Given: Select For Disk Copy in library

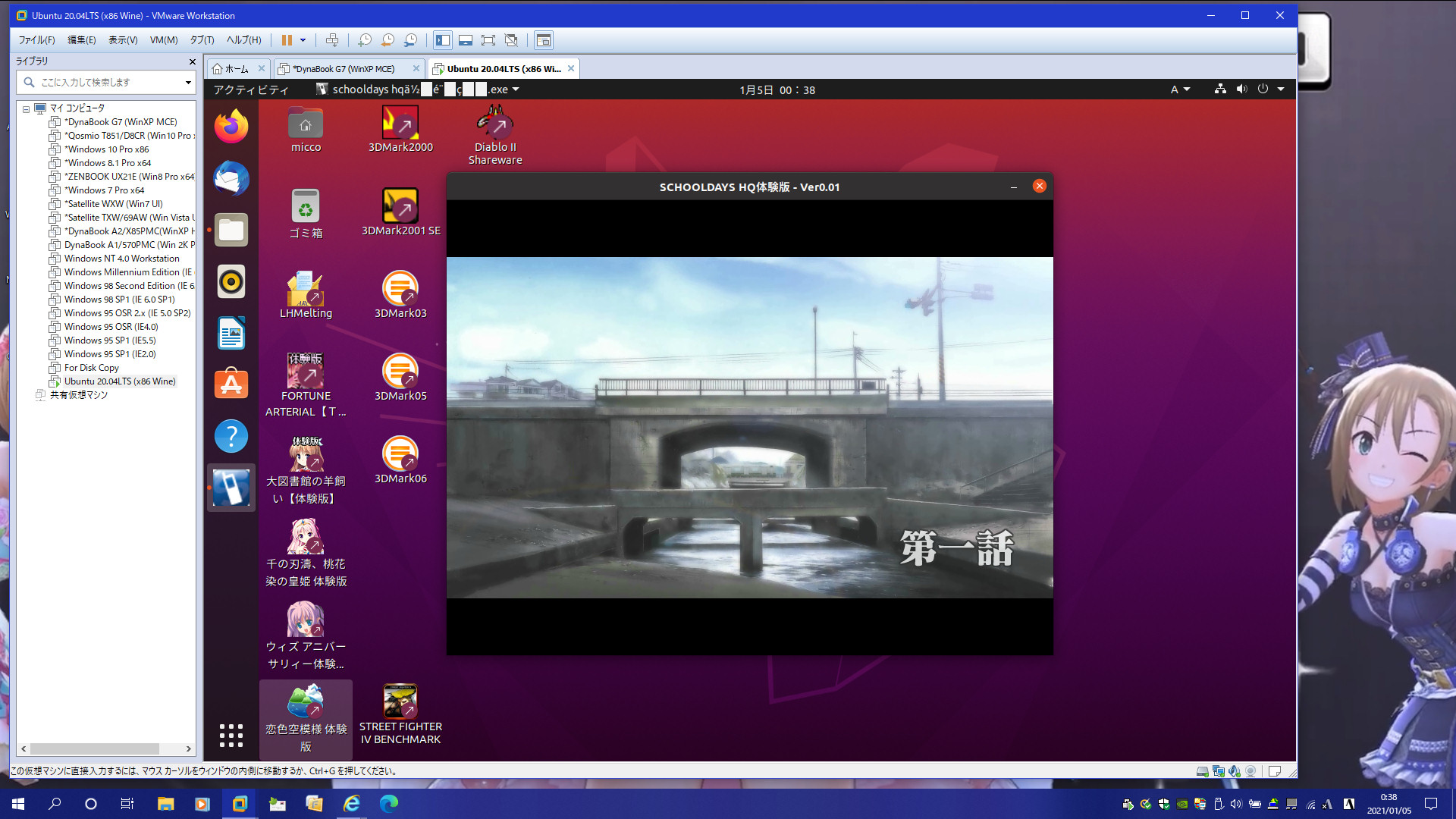Looking at the screenshot, I should tap(91, 368).
